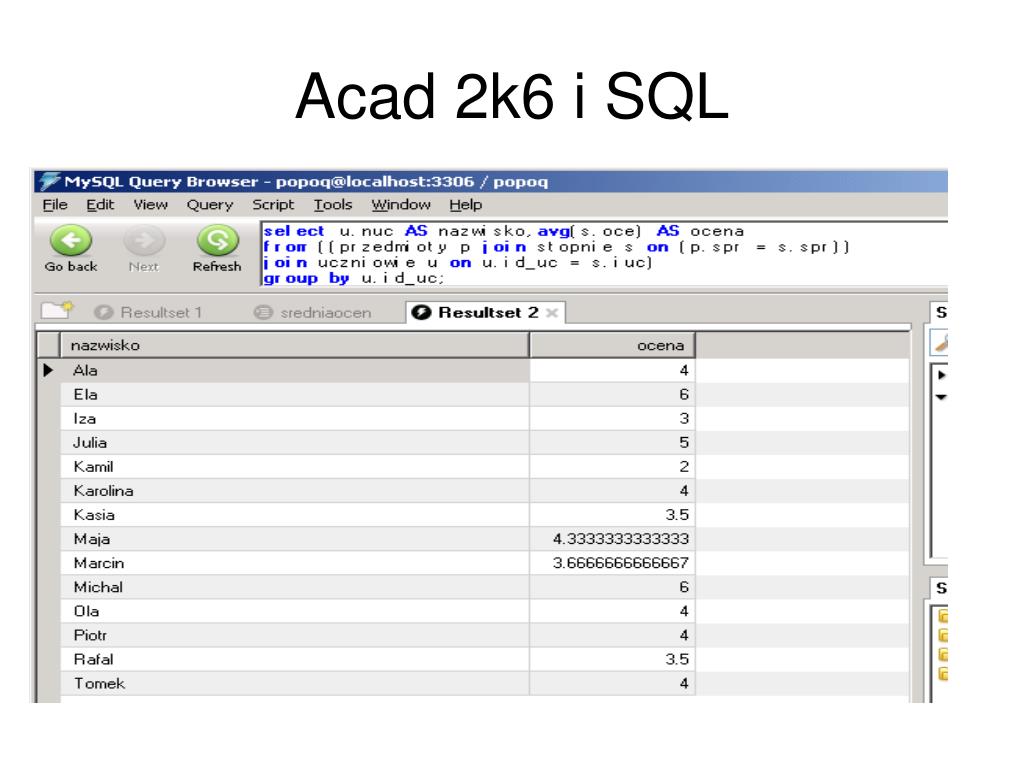Select the Marcin cell
Viewport: 1024px width, 768px height.
click(x=295, y=563)
